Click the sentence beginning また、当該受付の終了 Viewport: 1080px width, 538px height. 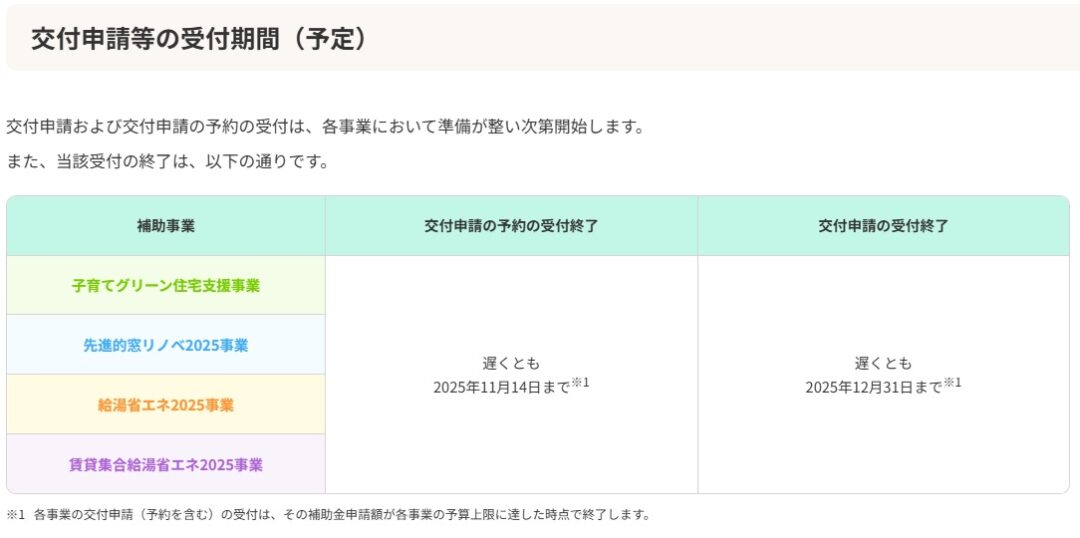tap(167, 162)
